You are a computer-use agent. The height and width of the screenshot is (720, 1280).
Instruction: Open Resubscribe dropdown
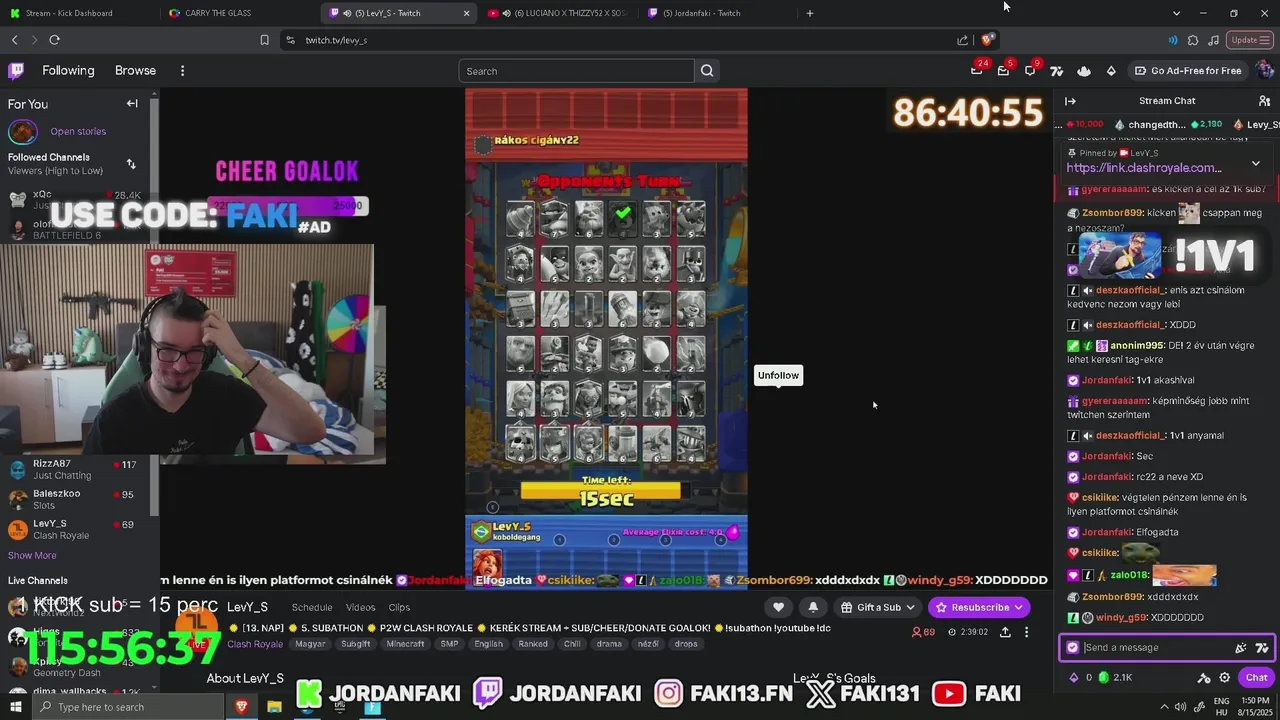click(x=979, y=607)
